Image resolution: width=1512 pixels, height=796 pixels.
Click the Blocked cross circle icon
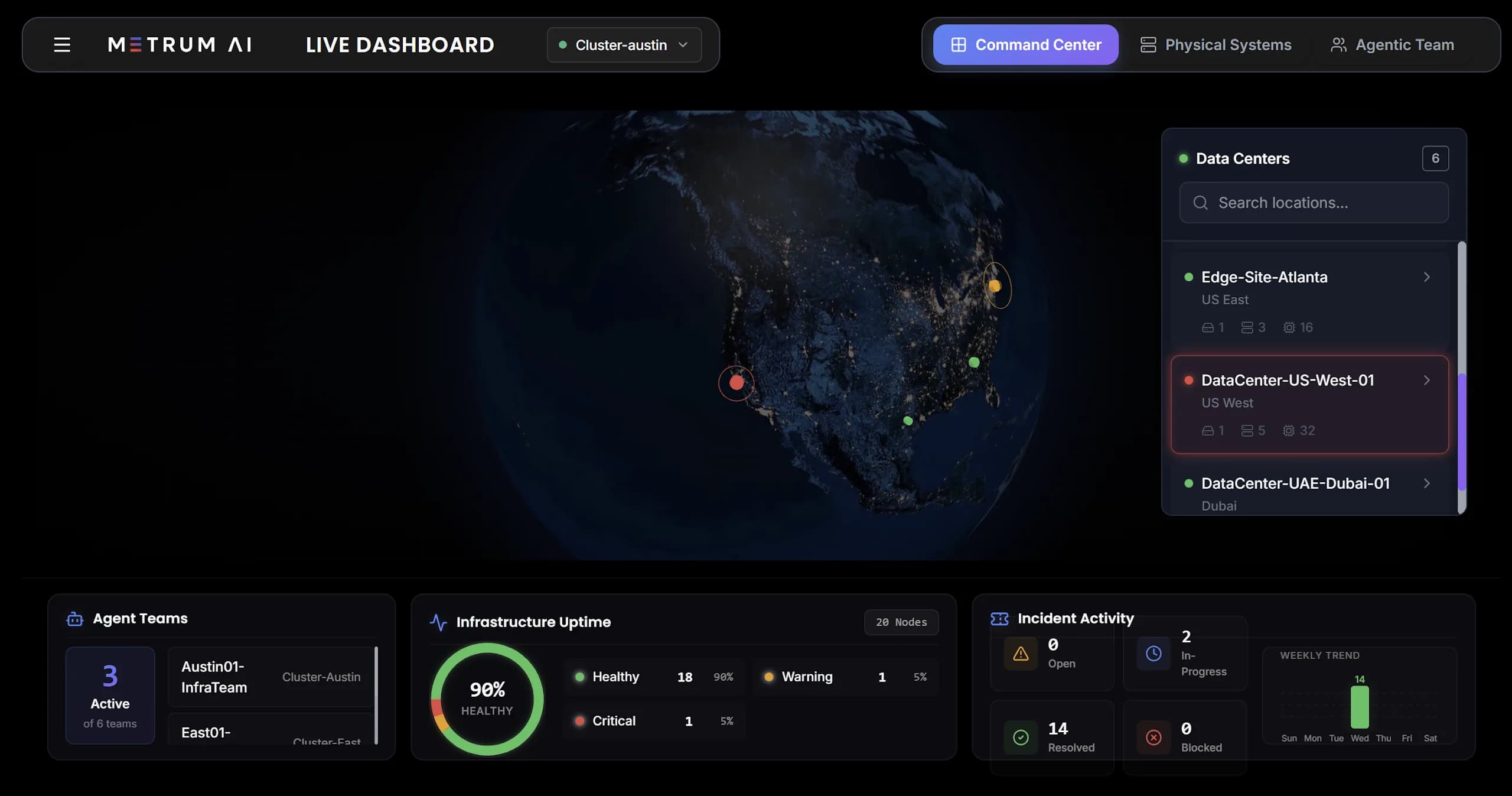pos(1152,736)
